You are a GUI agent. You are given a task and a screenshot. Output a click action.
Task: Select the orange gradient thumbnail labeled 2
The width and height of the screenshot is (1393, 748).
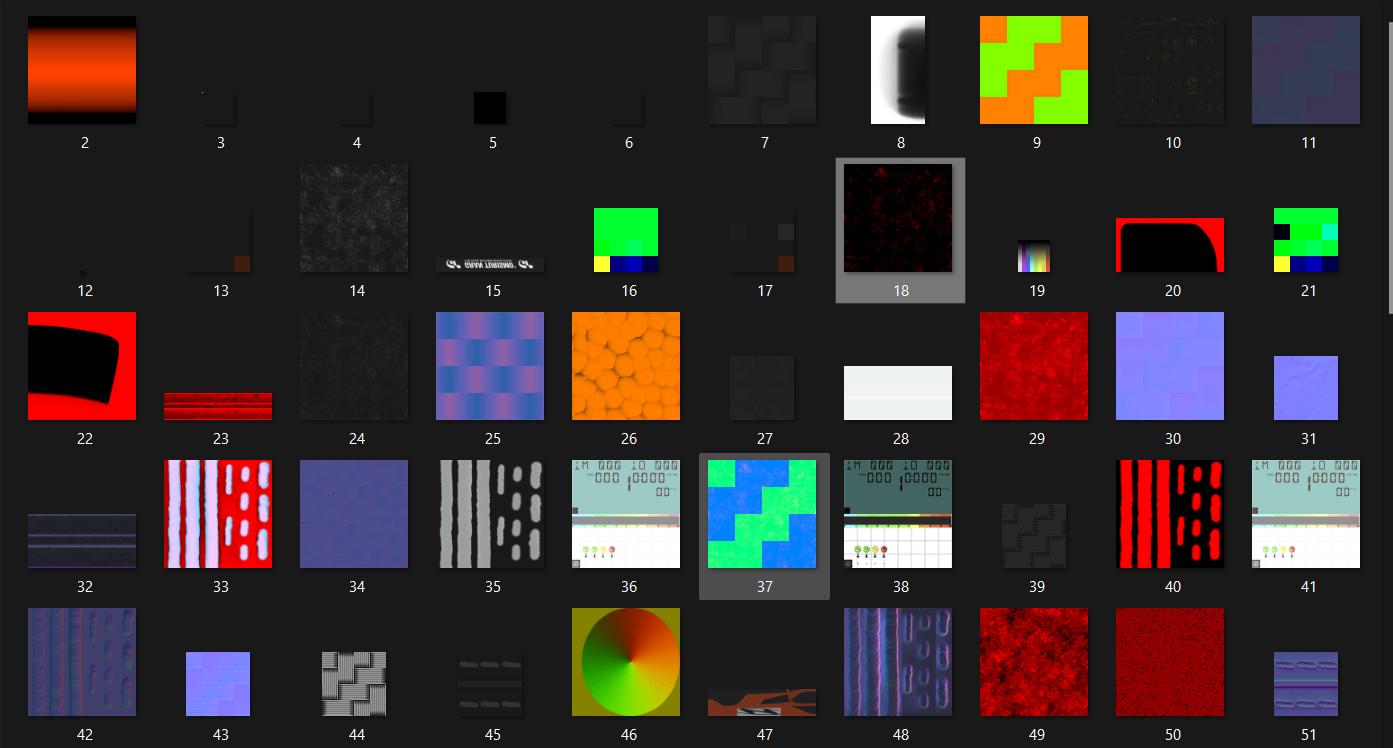[x=82, y=70]
